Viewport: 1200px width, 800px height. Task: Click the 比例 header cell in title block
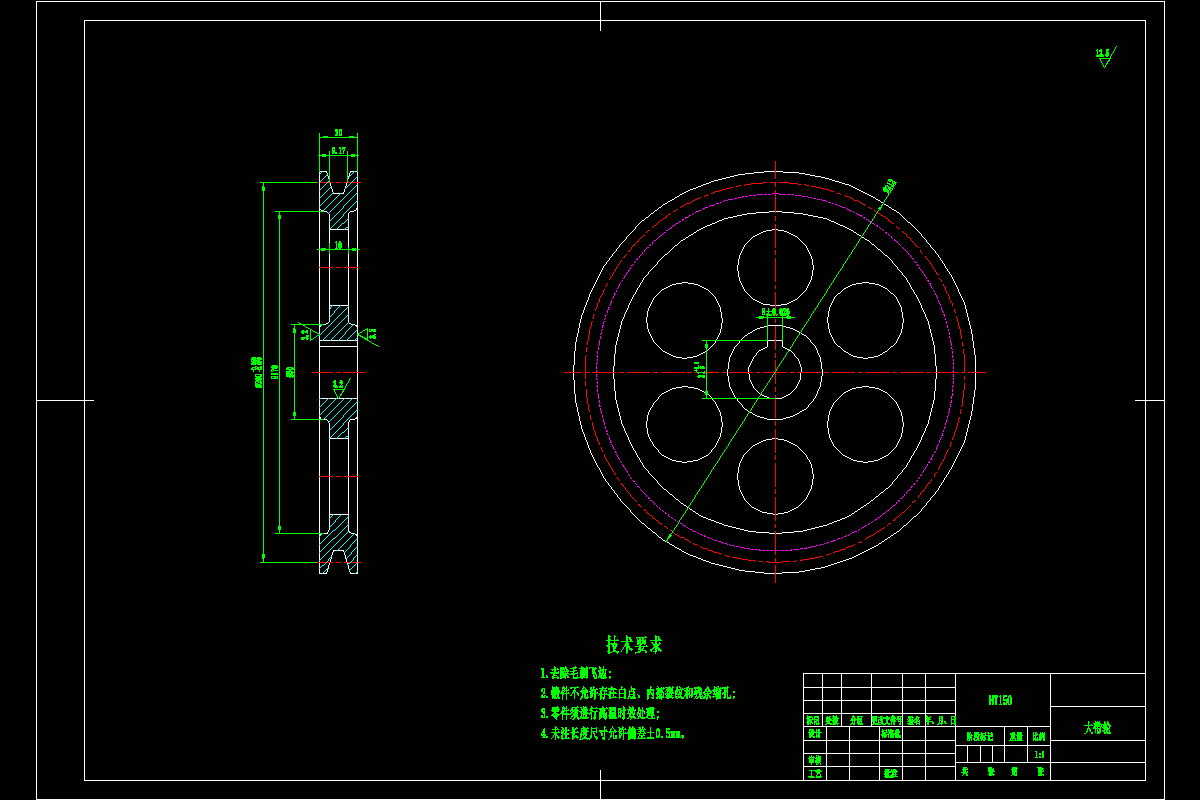pyautogui.click(x=1039, y=735)
